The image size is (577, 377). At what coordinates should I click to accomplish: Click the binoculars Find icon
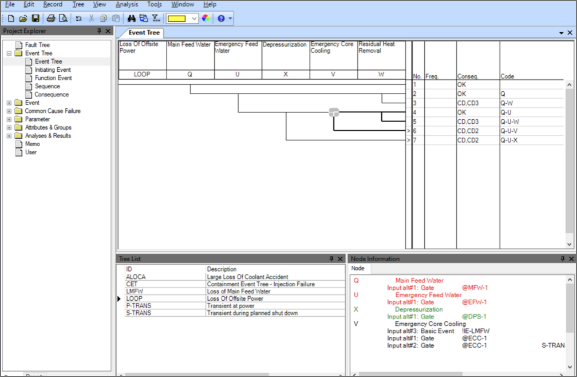point(131,18)
